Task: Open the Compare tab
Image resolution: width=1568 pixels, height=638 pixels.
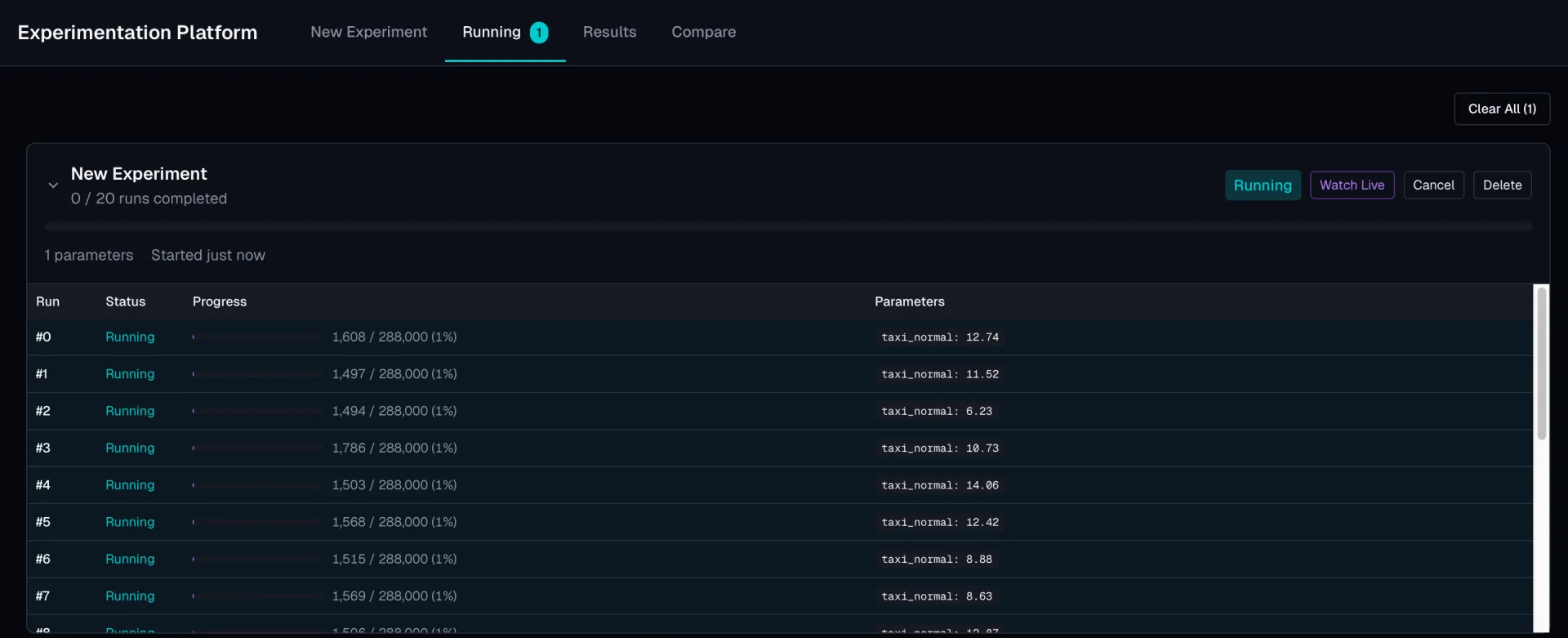Action: pos(703,32)
